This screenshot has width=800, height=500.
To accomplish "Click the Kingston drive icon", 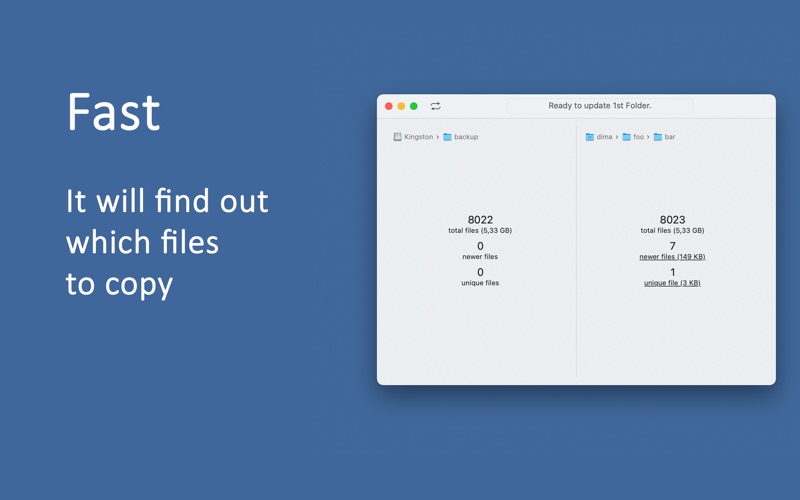I will coord(397,137).
